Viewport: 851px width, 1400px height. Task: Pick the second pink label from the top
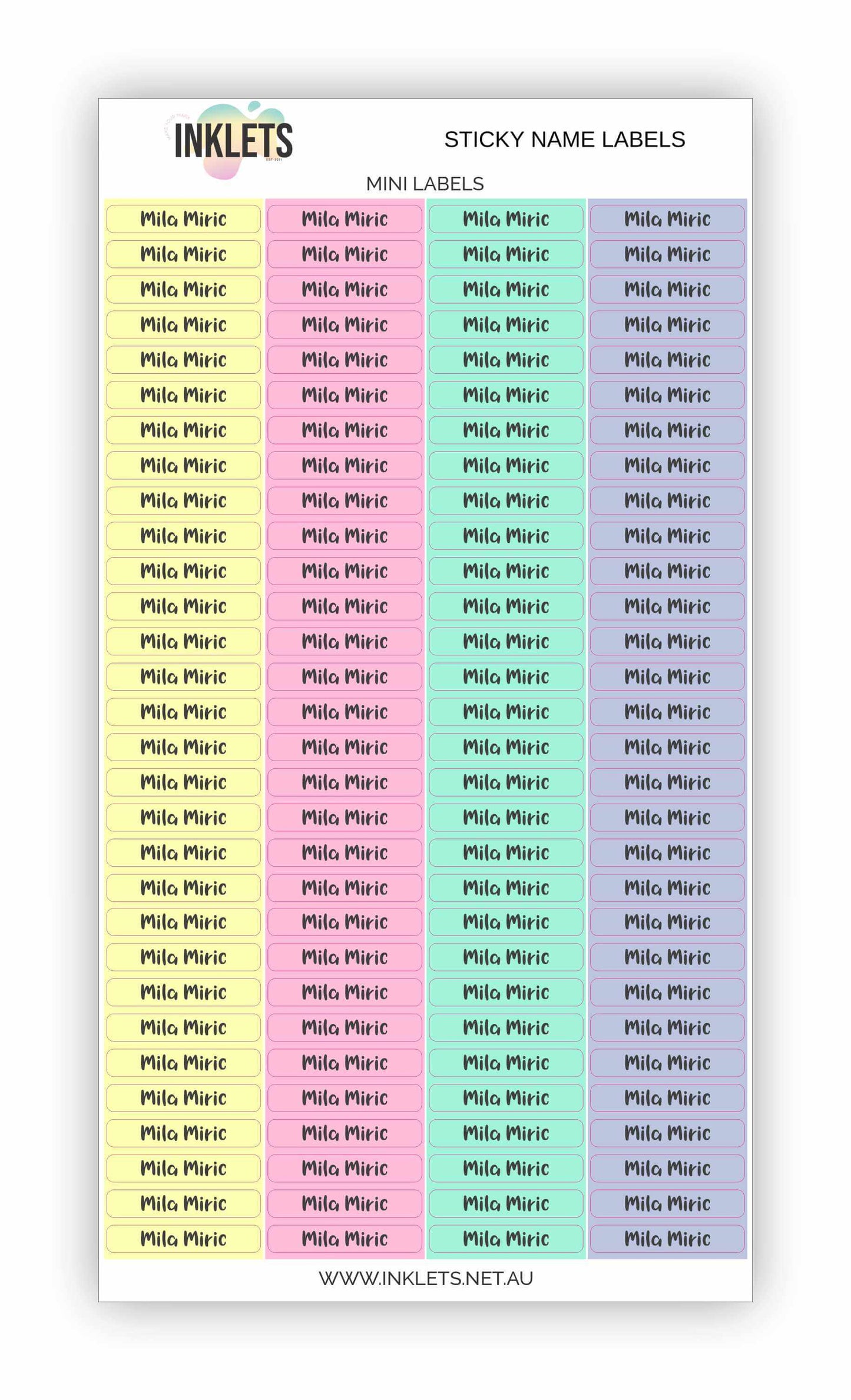(345, 254)
